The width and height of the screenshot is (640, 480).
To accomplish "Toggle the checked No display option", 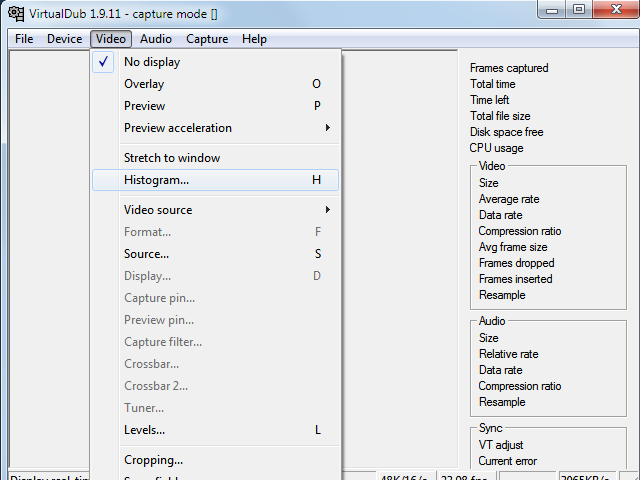I will 216,62.
